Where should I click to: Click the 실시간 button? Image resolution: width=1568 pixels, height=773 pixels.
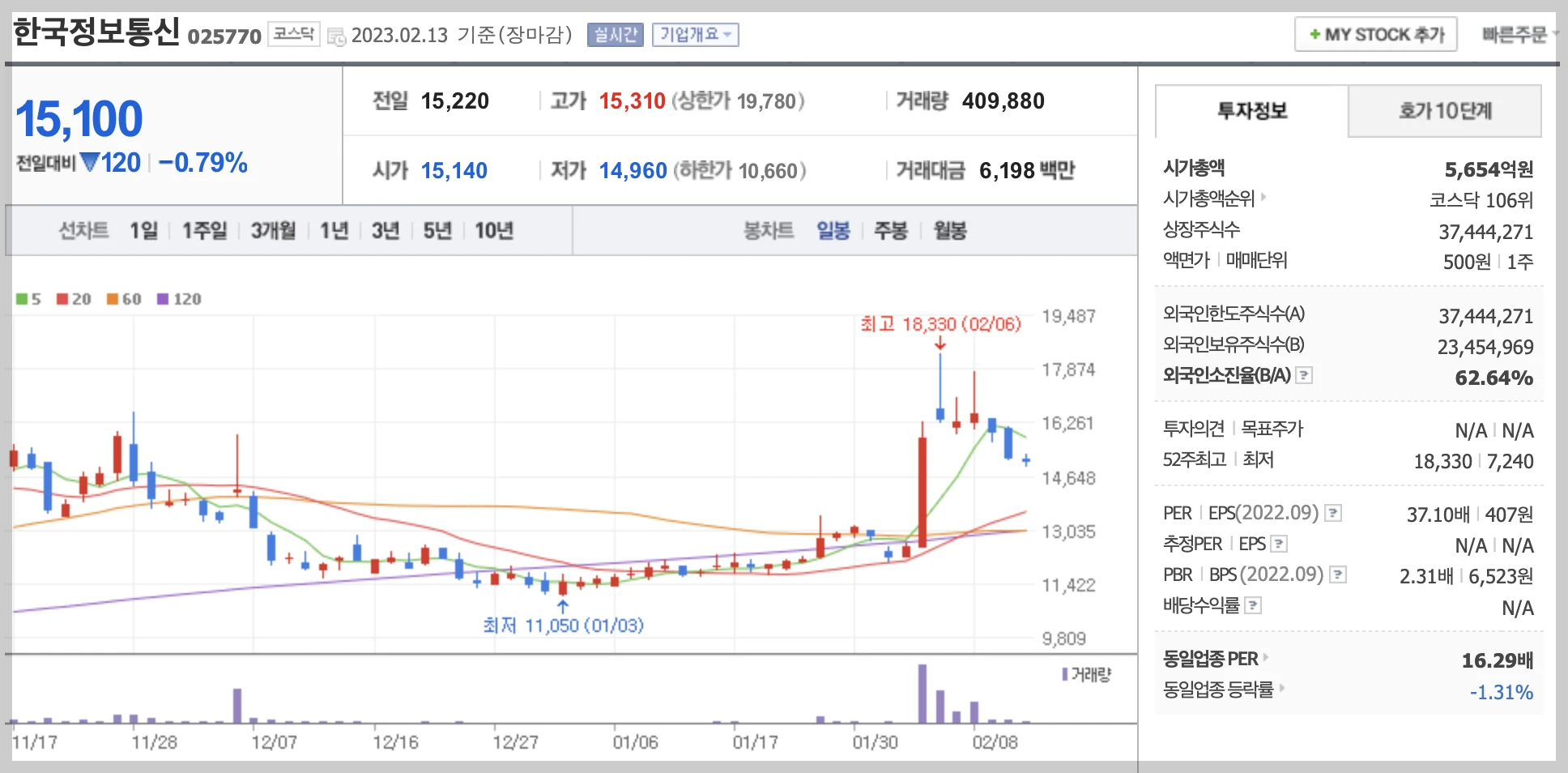(x=616, y=34)
